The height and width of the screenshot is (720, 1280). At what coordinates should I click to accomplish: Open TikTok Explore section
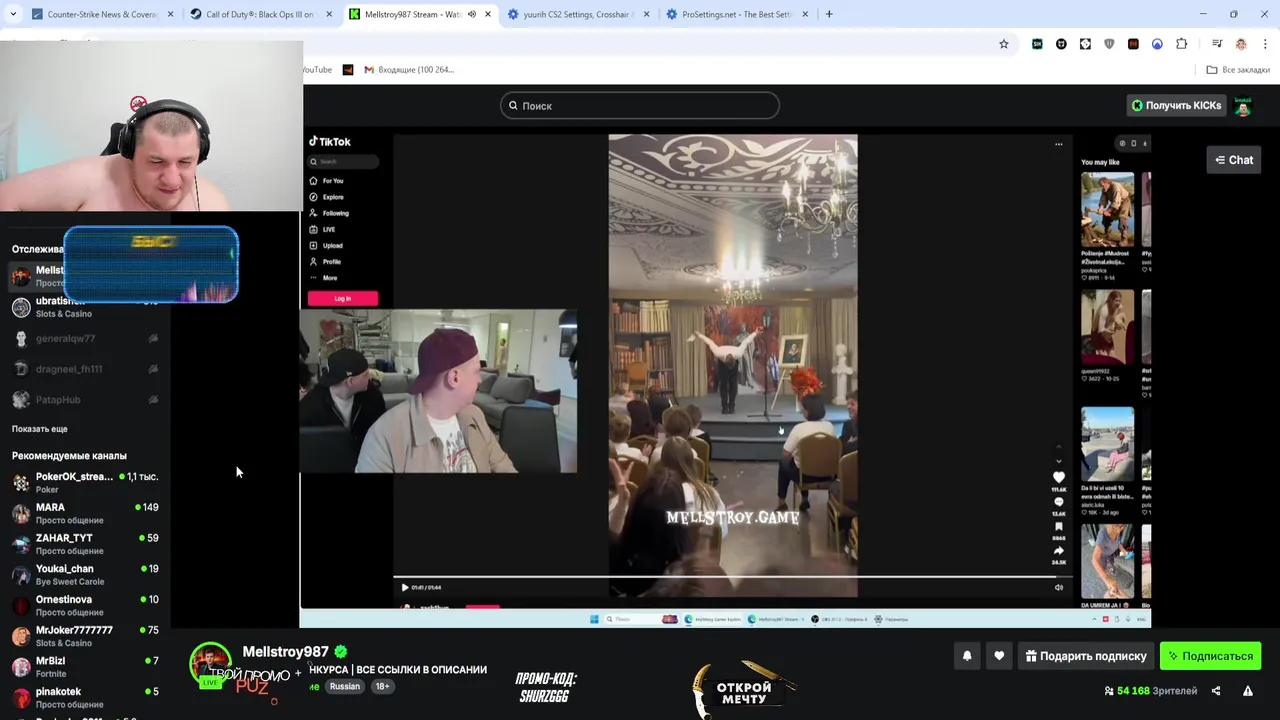(x=327, y=197)
